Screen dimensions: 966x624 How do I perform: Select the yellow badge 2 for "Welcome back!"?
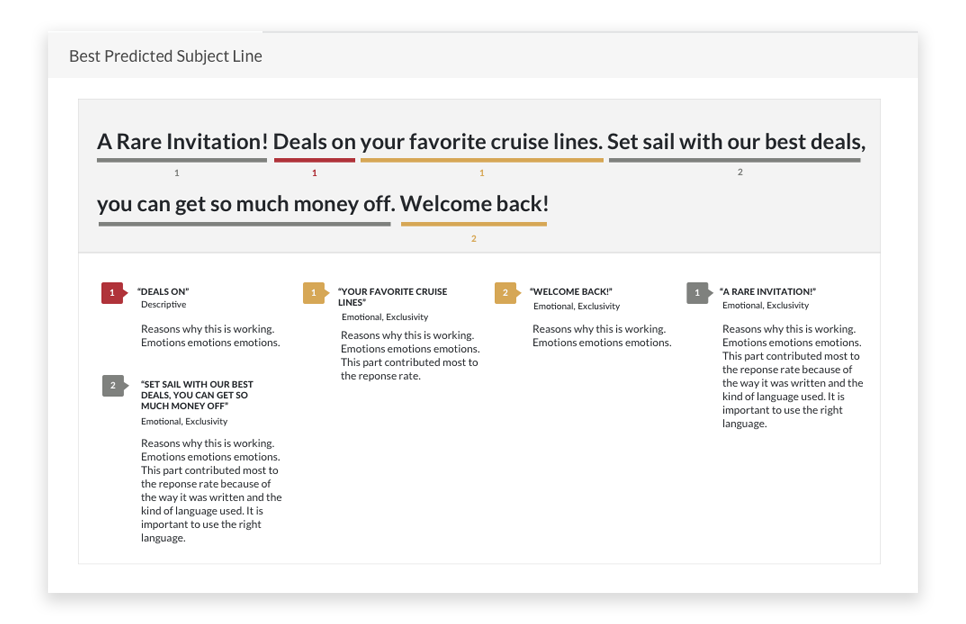pos(507,293)
